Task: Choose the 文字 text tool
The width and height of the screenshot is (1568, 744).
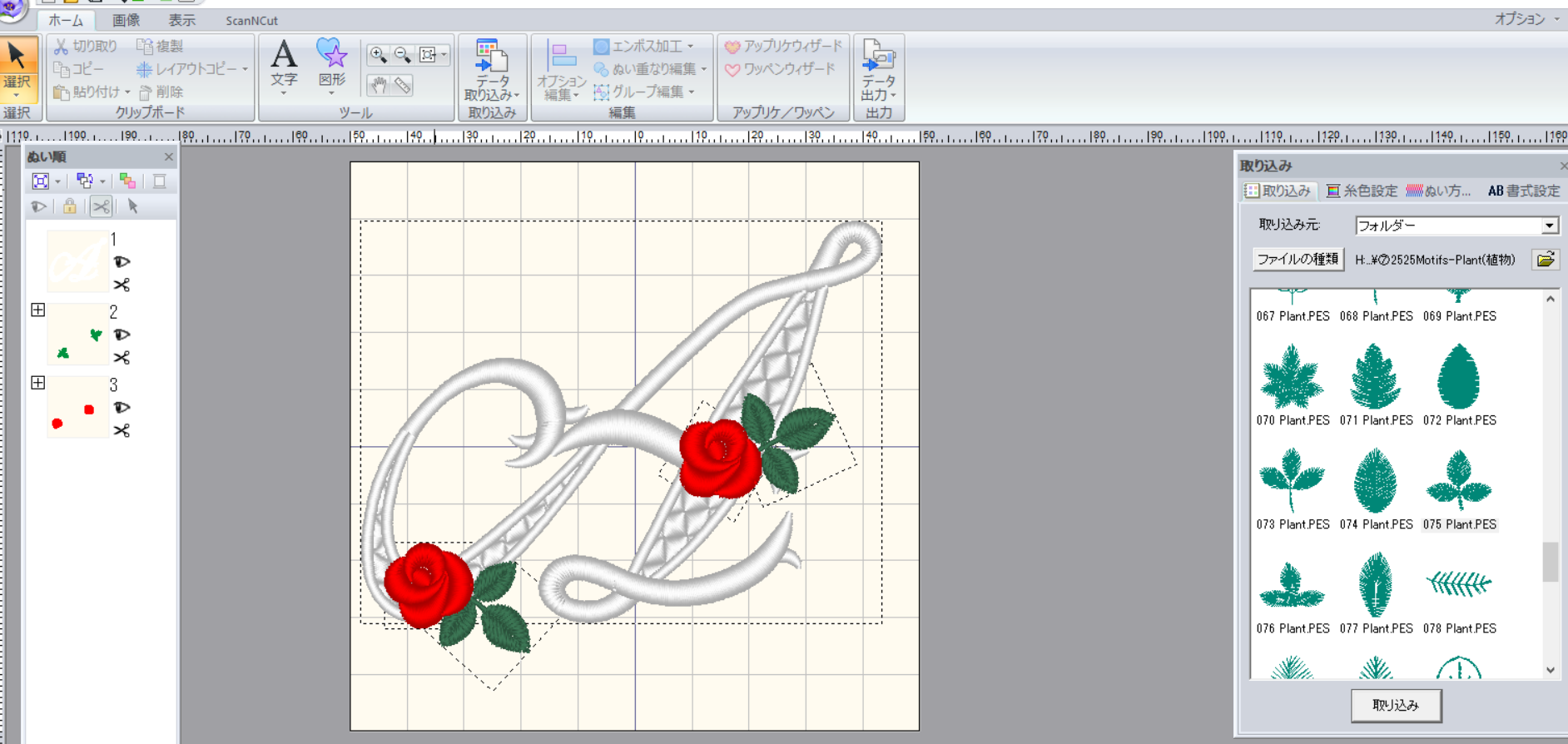Action: pos(284,65)
